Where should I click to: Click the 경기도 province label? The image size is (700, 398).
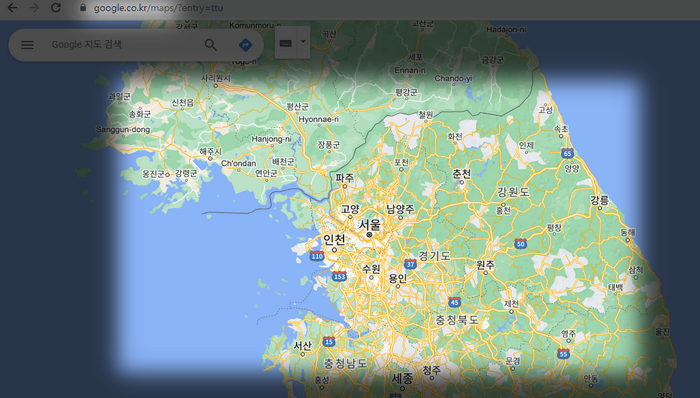[434, 256]
